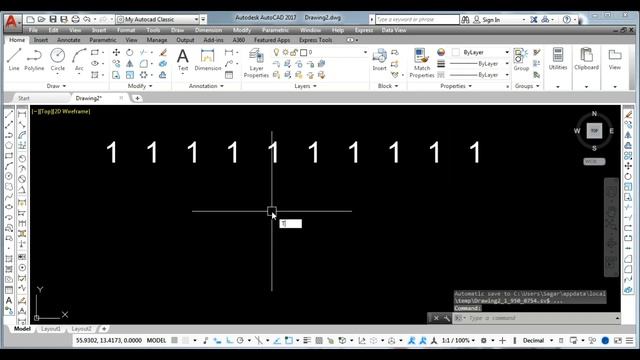
Task: Expand the Groups panel
Action: [x=527, y=86]
